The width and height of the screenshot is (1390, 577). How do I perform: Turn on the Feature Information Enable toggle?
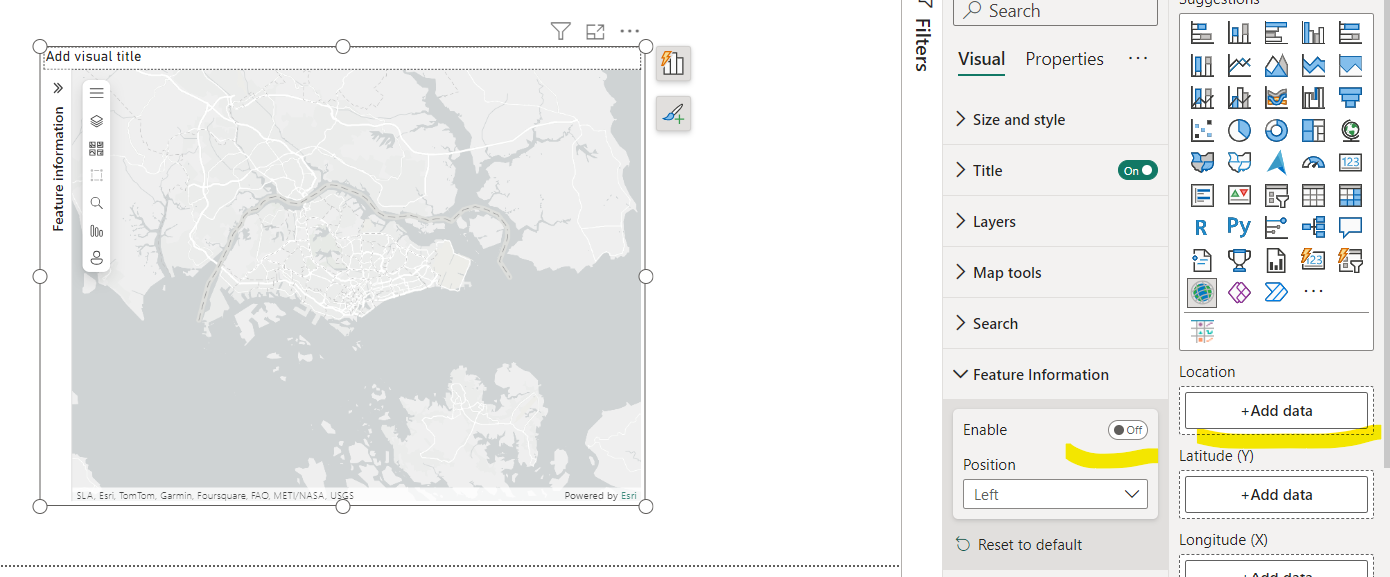click(x=1128, y=430)
